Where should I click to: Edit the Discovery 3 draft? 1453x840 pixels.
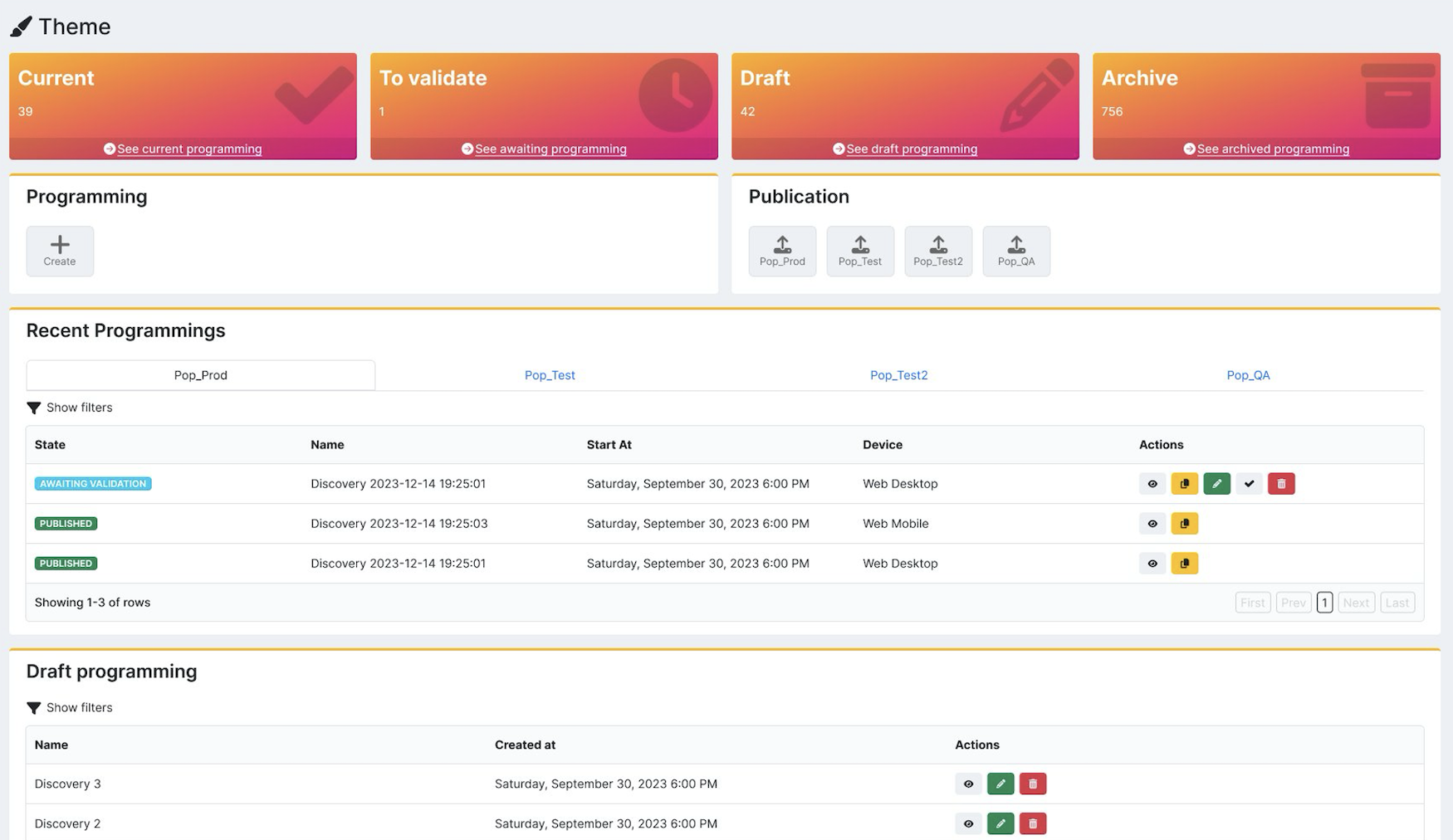click(x=1000, y=784)
